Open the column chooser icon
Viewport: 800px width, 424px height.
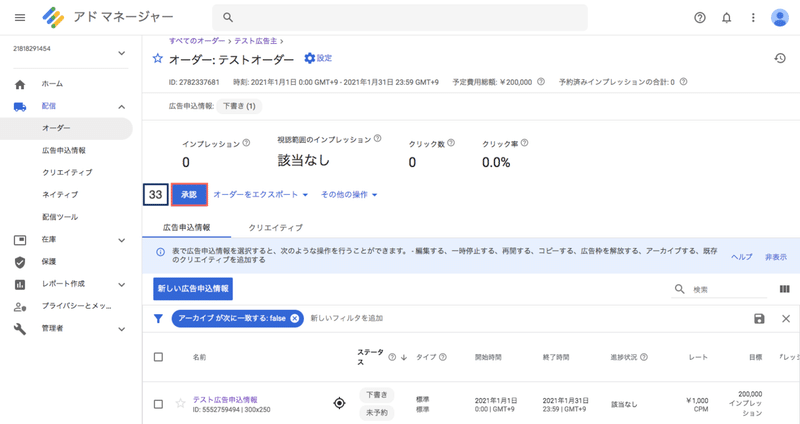pos(785,289)
